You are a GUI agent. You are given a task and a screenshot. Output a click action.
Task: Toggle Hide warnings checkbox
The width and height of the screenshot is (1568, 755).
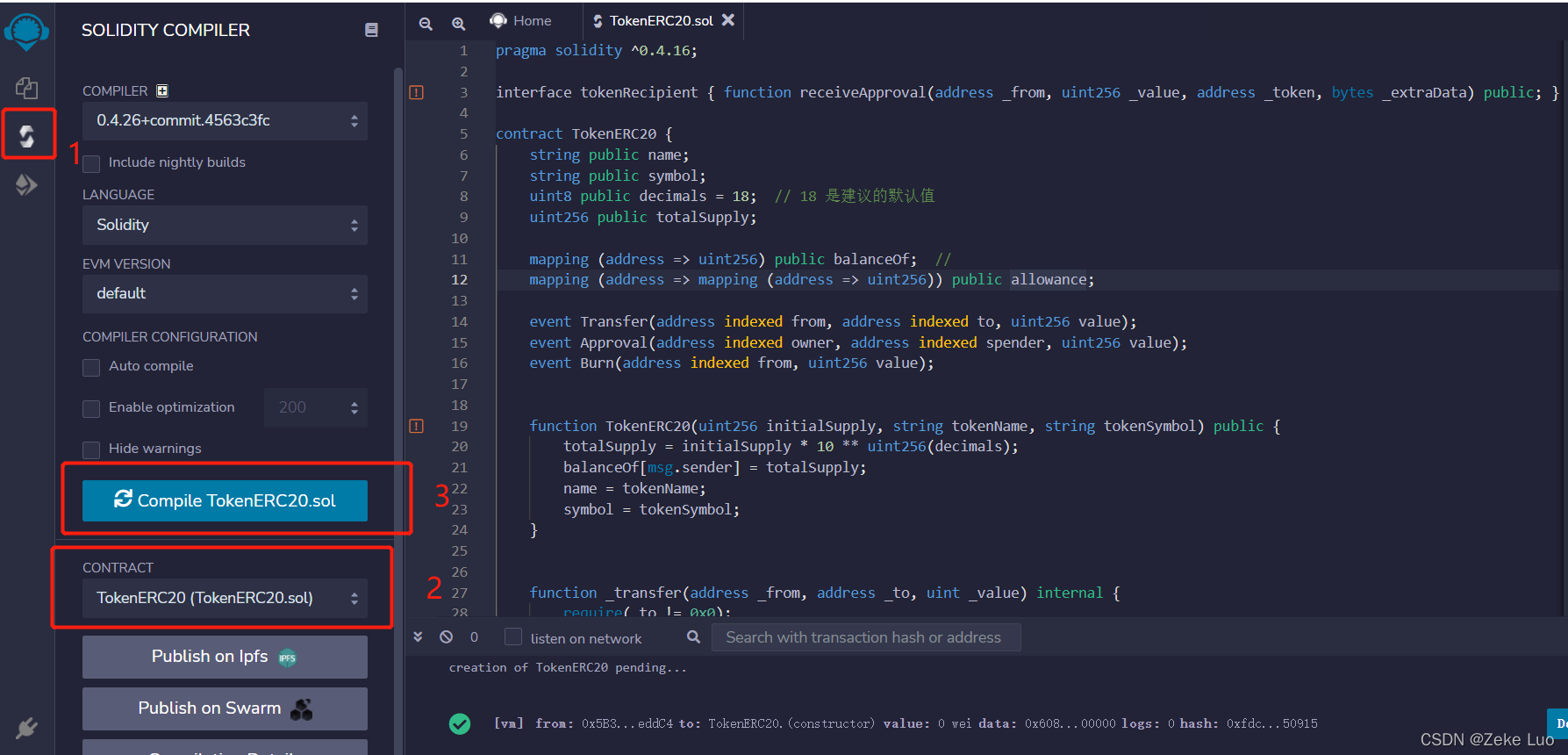91,449
